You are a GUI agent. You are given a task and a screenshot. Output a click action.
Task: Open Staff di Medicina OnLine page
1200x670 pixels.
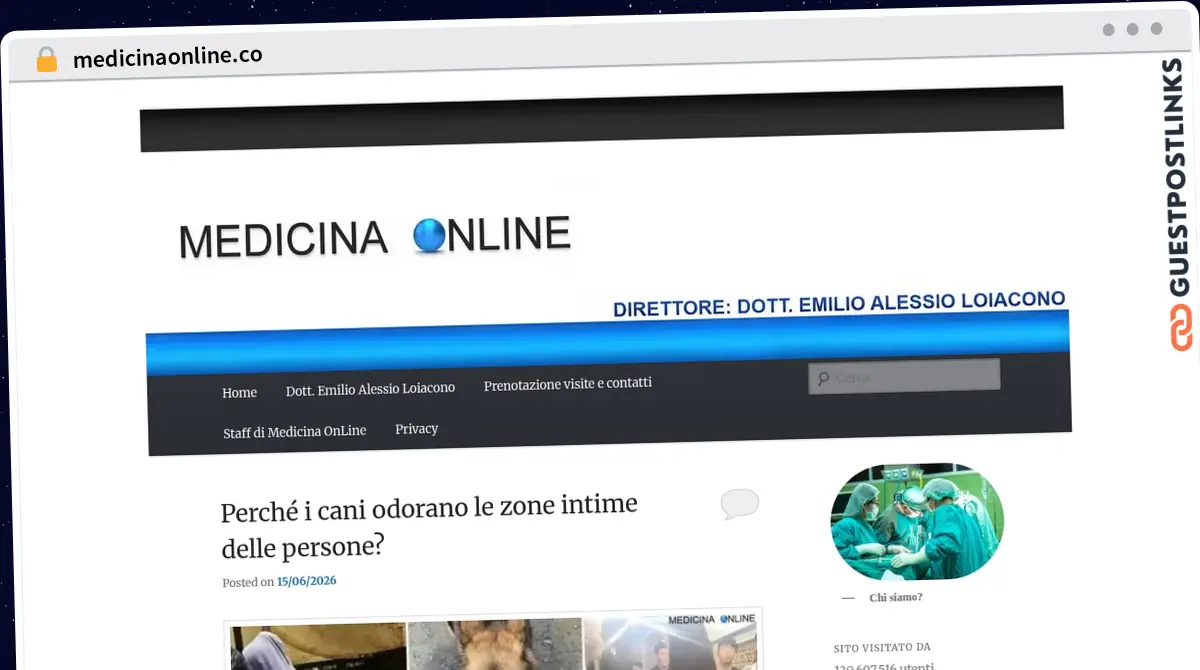click(295, 432)
